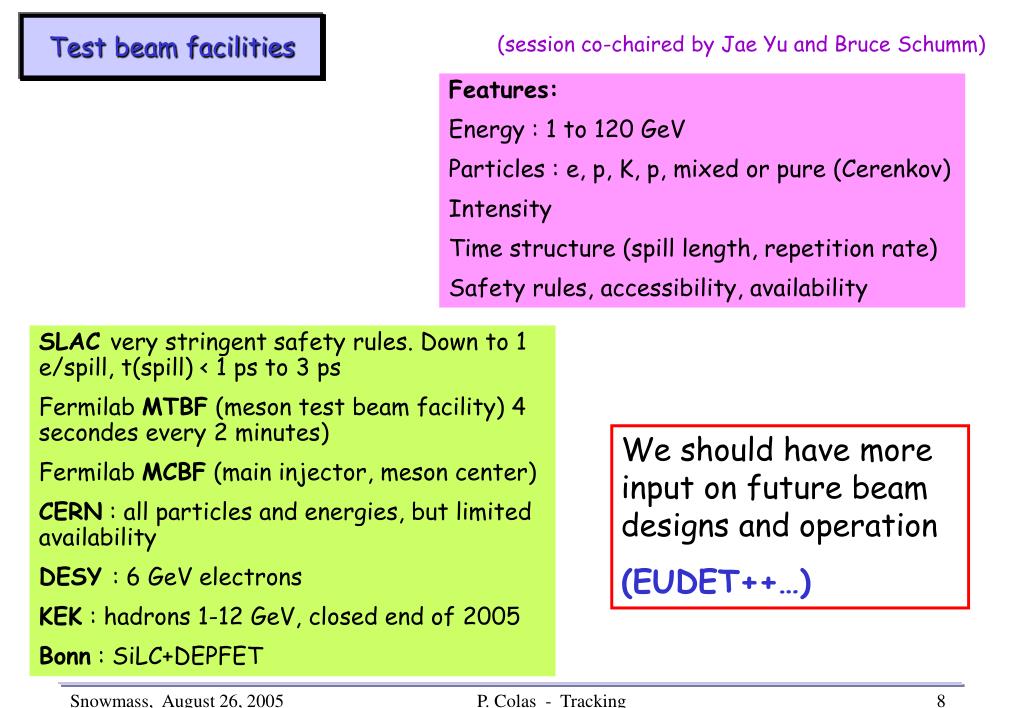Select 'Safety rules, accessibility, availability' line
Viewport: 1023px width, 708px height.
658,288
